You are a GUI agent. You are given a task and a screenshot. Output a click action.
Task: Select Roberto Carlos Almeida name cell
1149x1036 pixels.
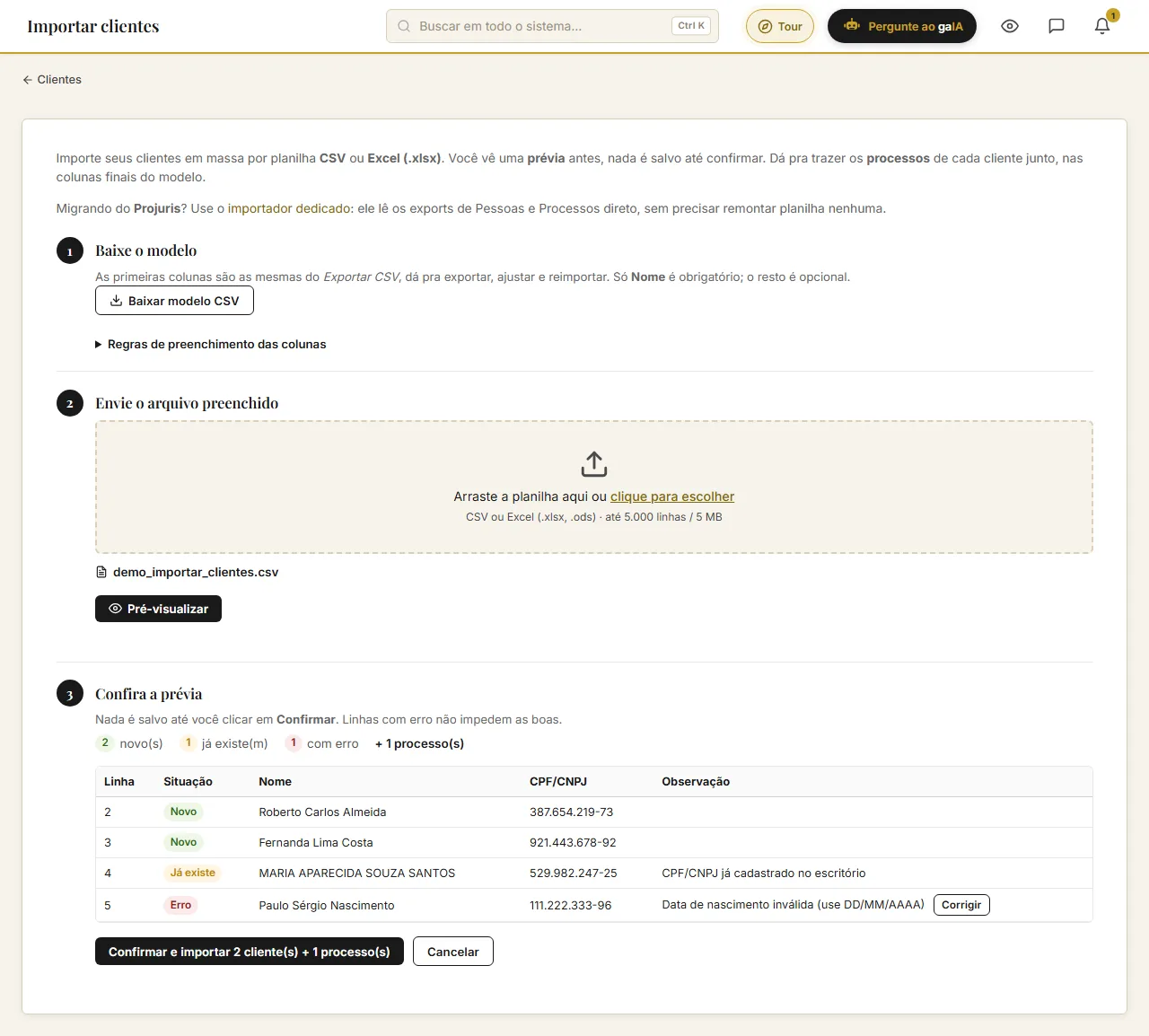click(322, 812)
